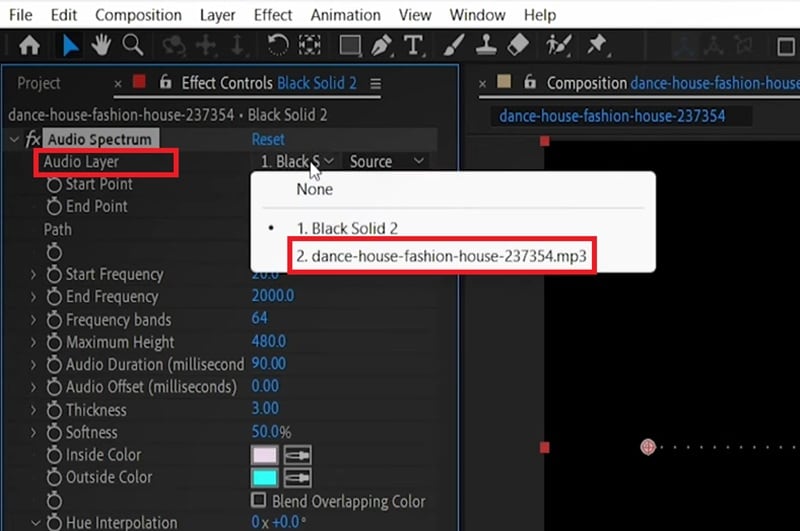The height and width of the screenshot is (531, 800).
Task: Select the Zoom magnifier tool
Action: 133,45
